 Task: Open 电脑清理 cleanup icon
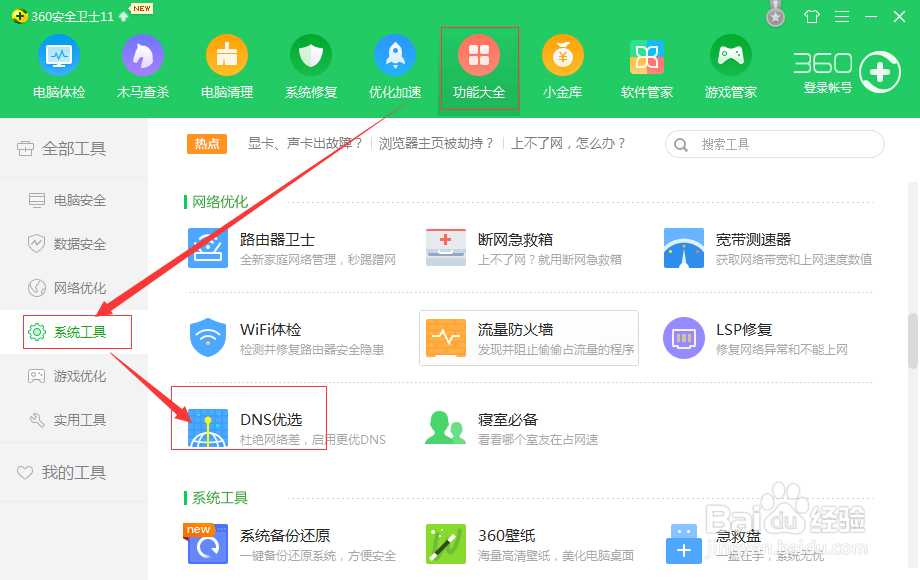click(226, 56)
